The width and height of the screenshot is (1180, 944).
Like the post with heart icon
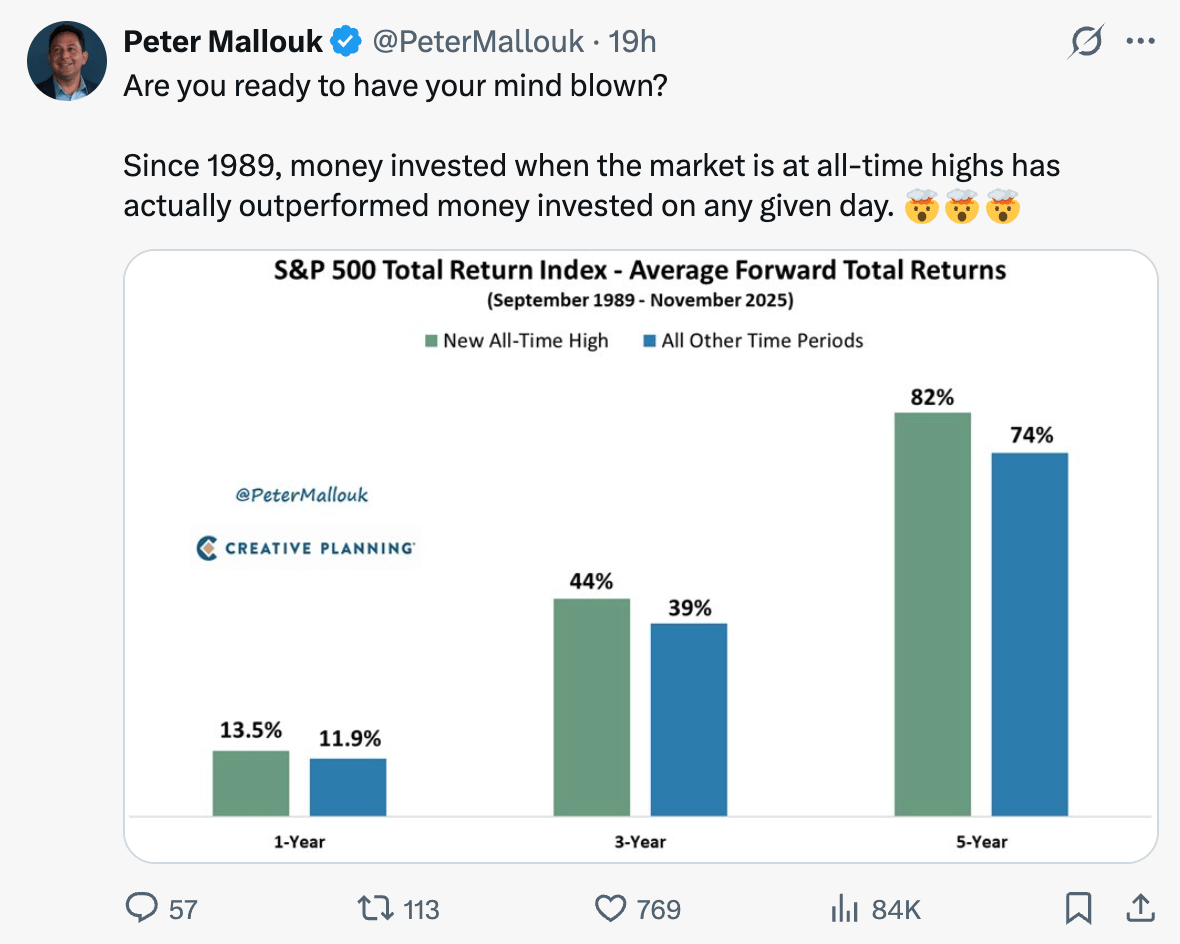coord(609,908)
